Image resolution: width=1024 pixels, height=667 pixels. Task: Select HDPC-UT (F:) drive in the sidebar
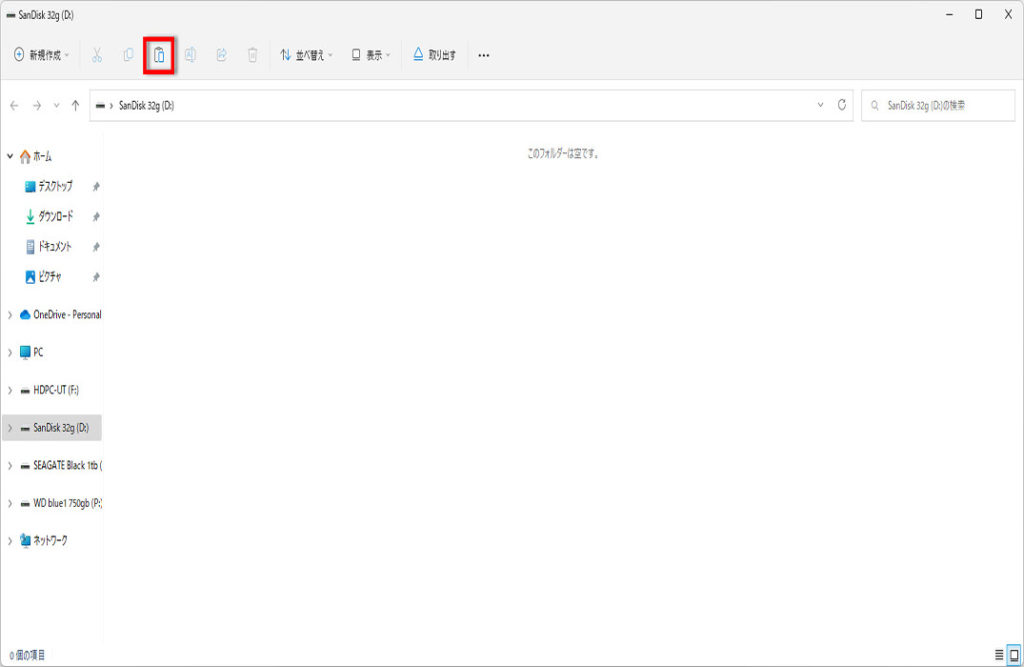56,390
